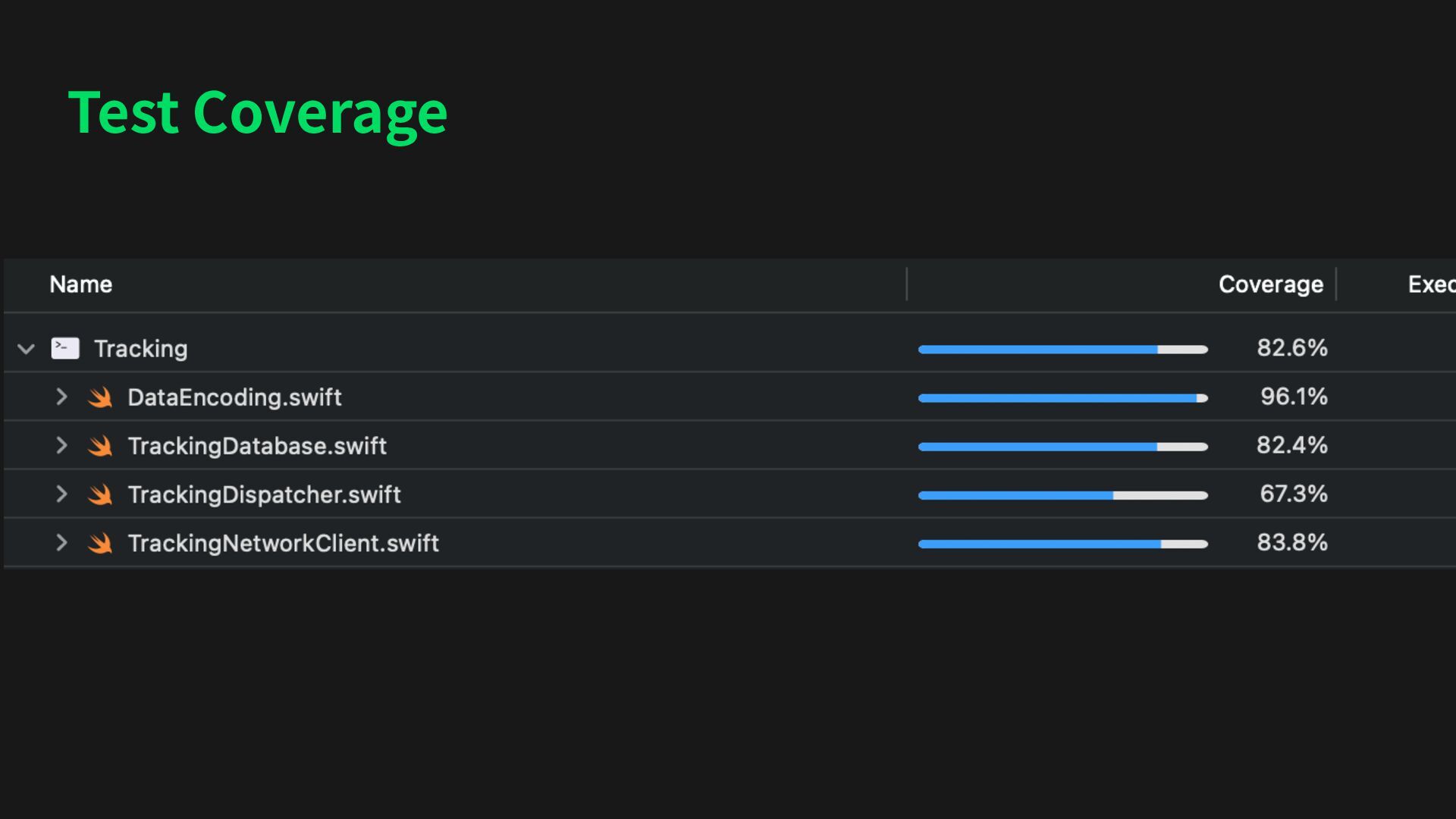Expand the TrackingNetworkClient.swift row
Viewport: 1456px width, 819px height.
pos(61,543)
